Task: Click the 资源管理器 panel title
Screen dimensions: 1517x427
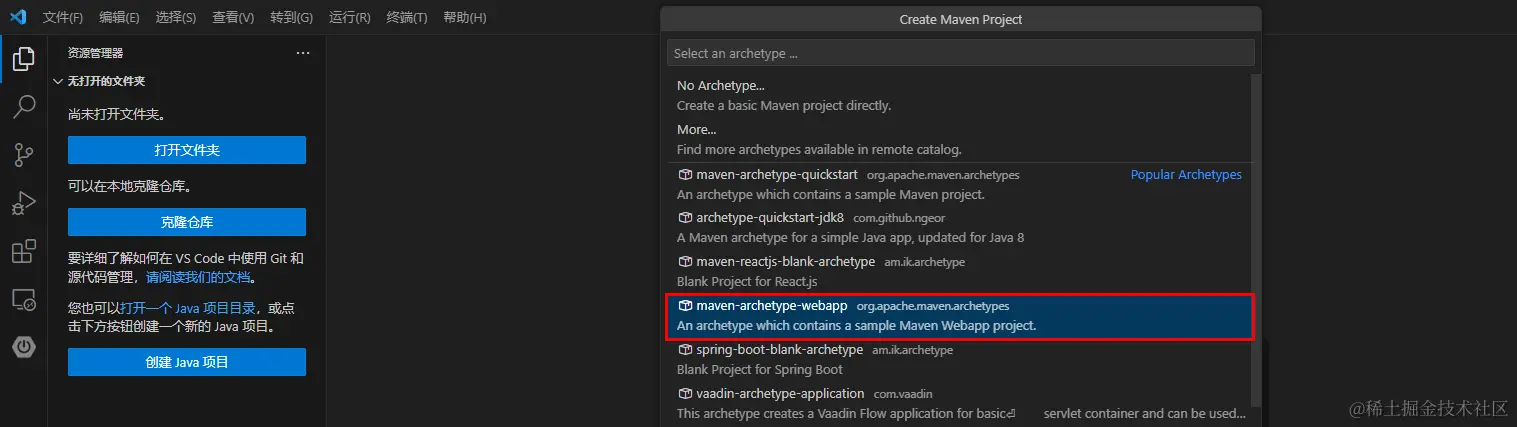Action: (x=96, y=53)
